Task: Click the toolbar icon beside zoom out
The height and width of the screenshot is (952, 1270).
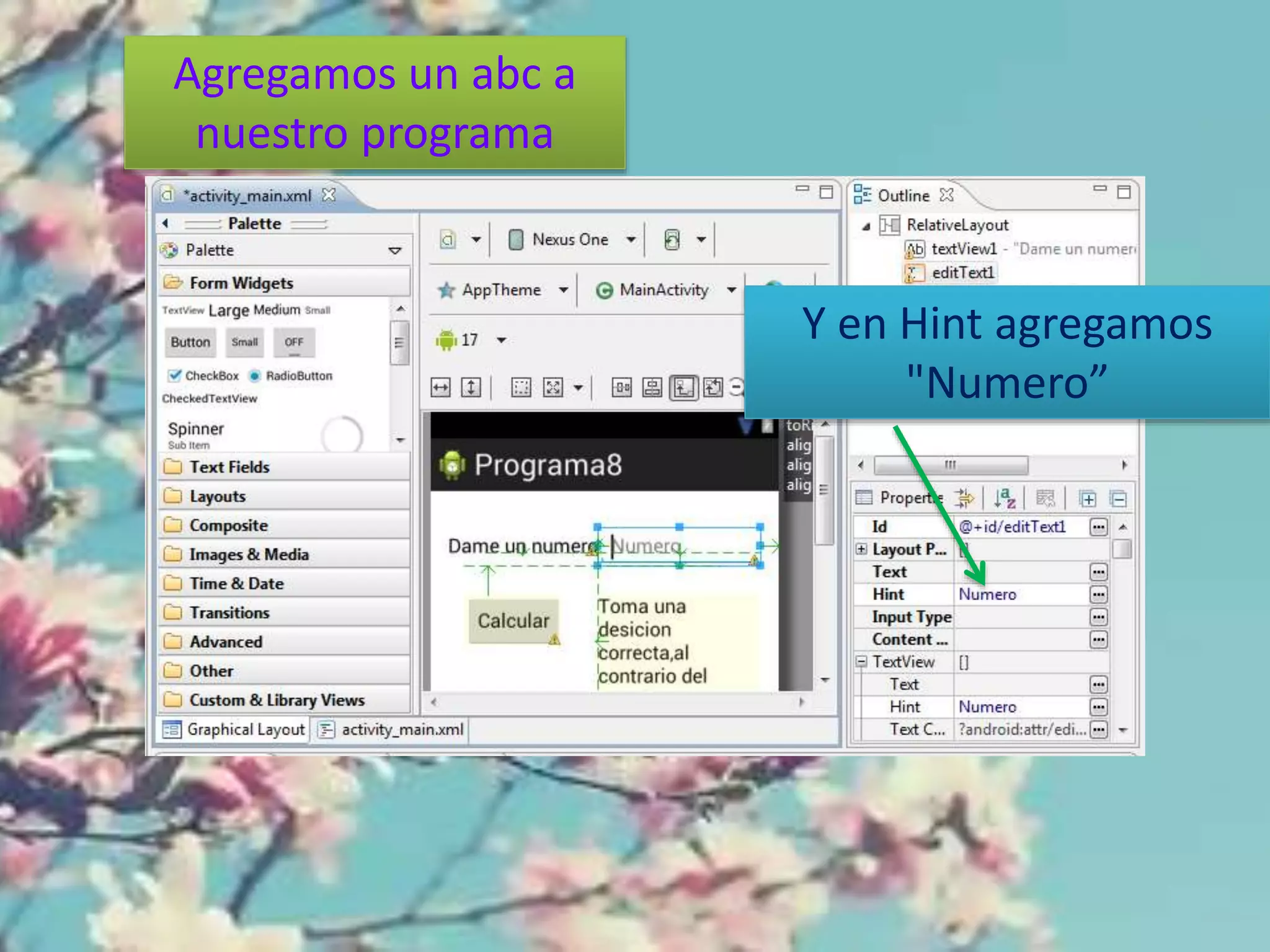Action: (x=713, y=388)
